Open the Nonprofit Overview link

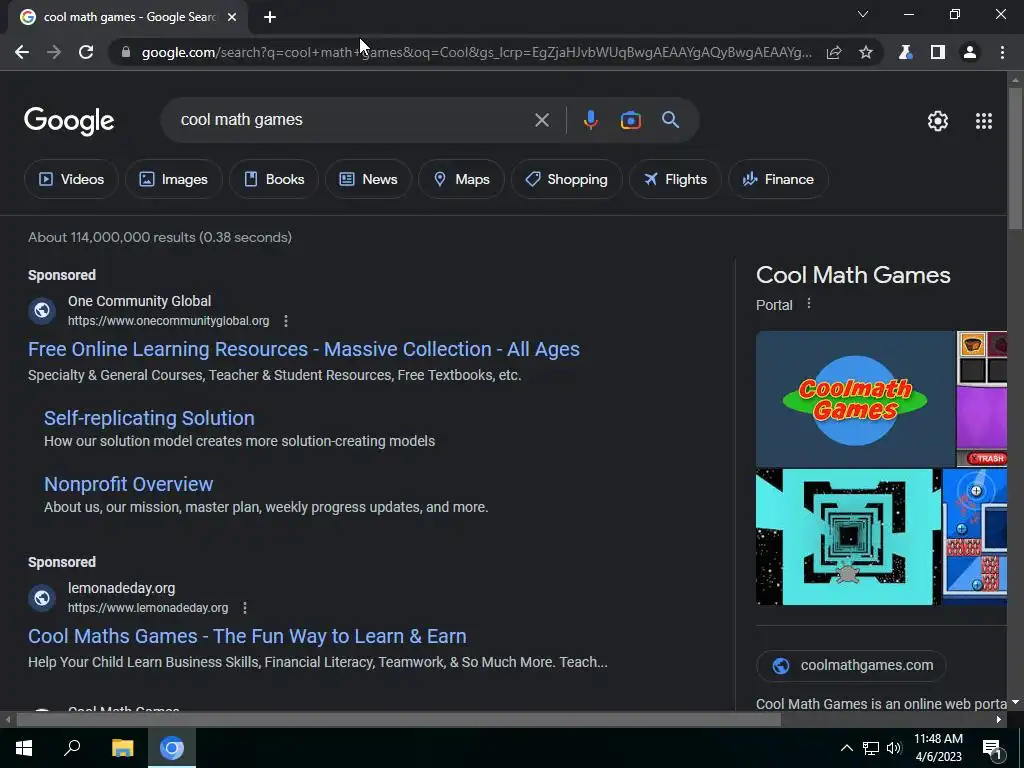(129, 484)
